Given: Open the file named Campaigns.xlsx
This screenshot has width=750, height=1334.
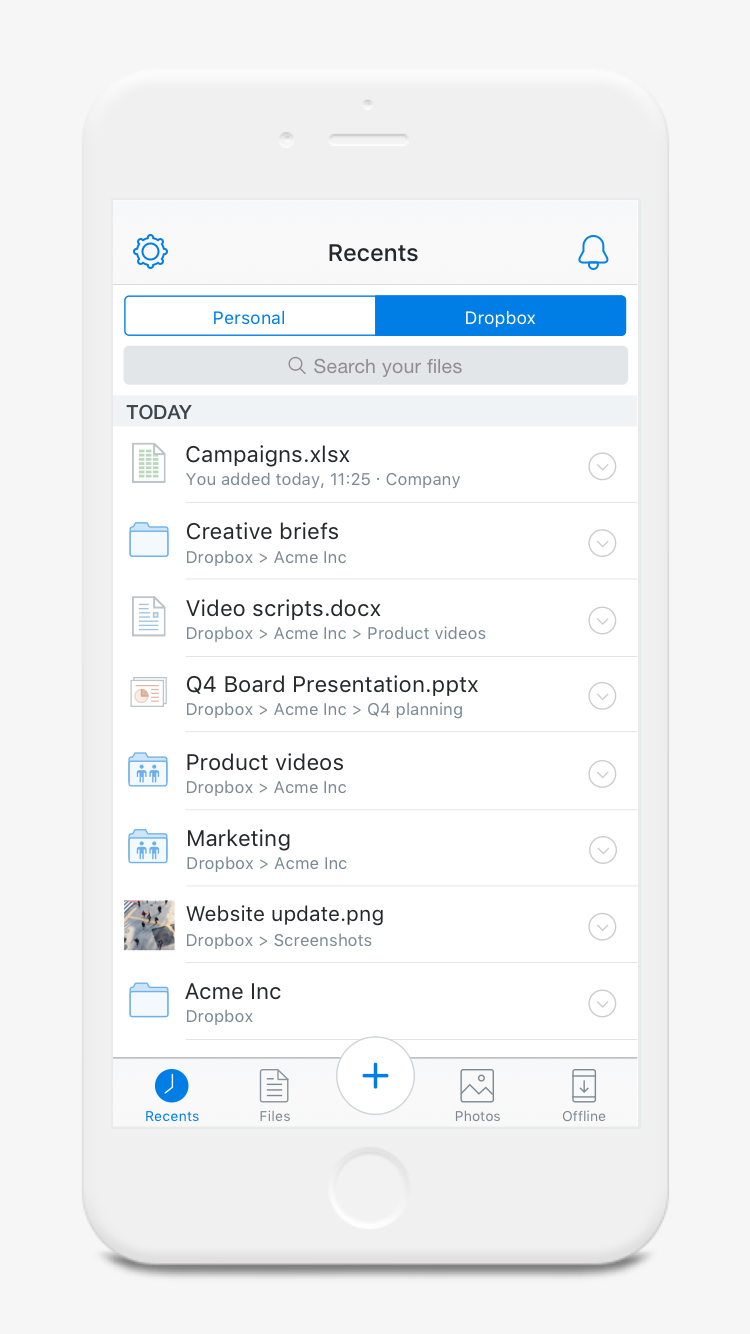Looking at the screenshot, I should 268,455.
